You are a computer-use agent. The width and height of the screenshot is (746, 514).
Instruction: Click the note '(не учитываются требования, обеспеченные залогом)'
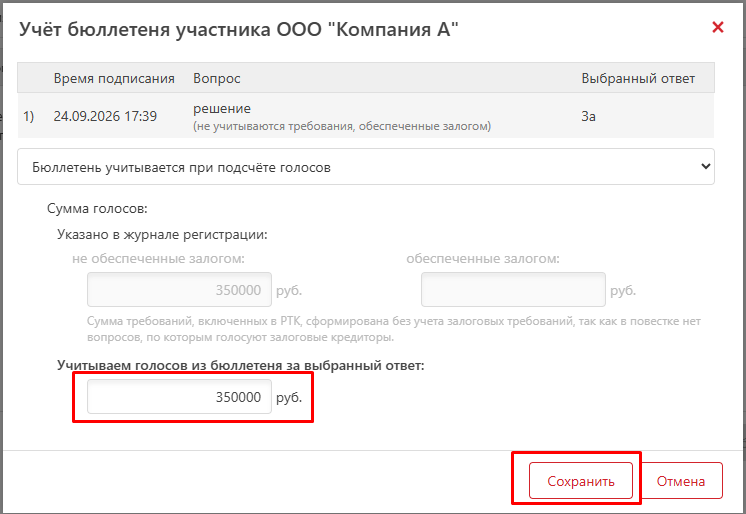(x=342, y=126)
